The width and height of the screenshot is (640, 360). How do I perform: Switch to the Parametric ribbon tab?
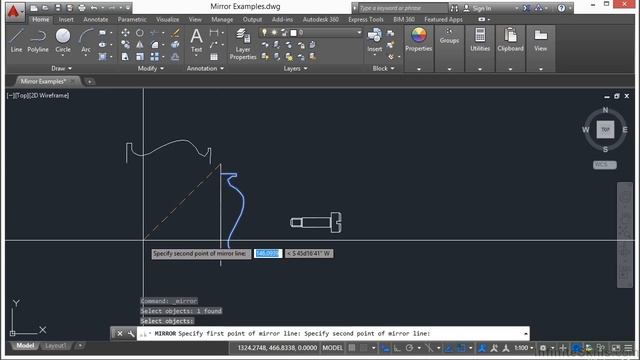pos(132,19)
